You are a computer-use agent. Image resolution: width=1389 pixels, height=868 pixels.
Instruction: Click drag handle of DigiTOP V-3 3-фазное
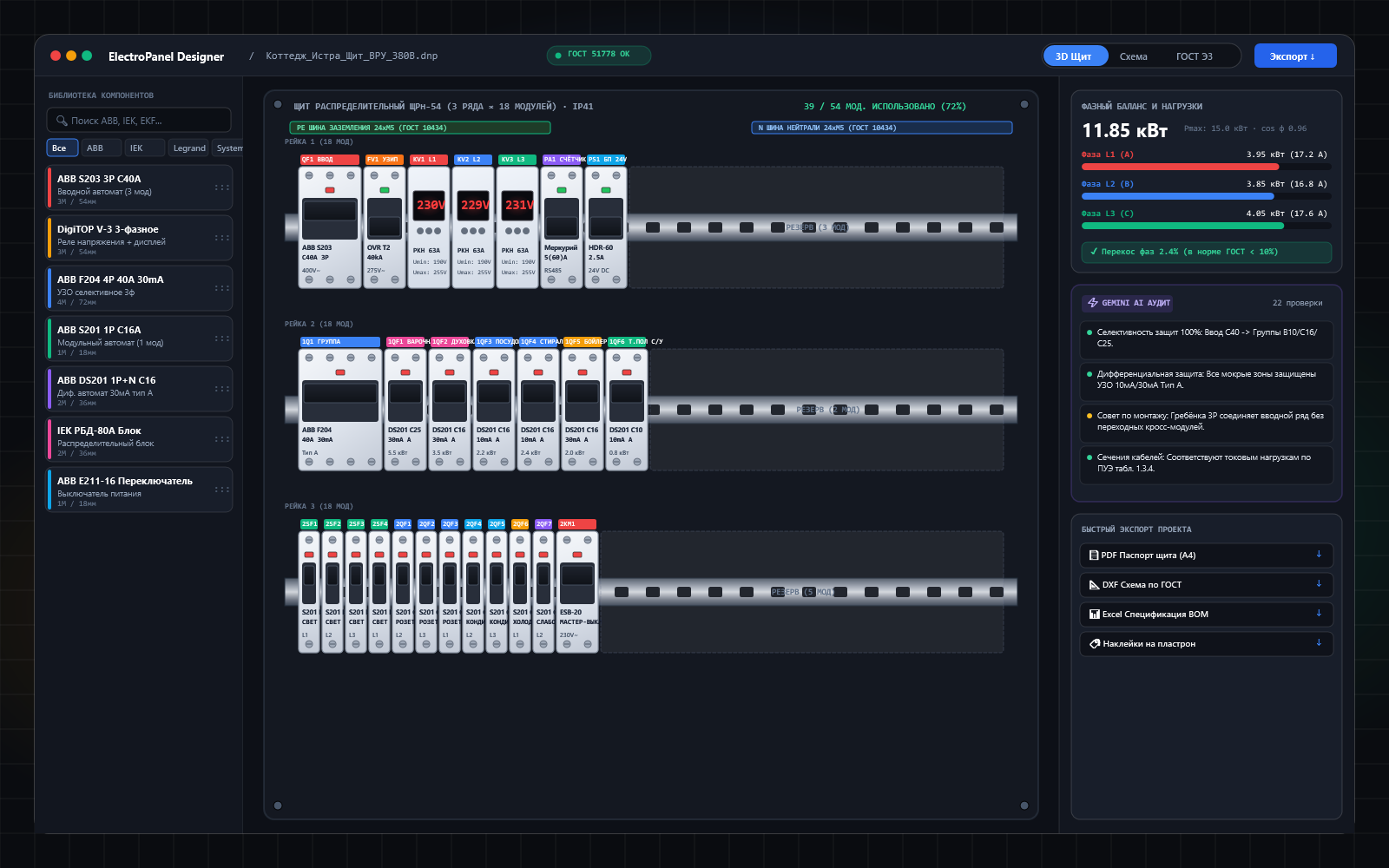222,238
